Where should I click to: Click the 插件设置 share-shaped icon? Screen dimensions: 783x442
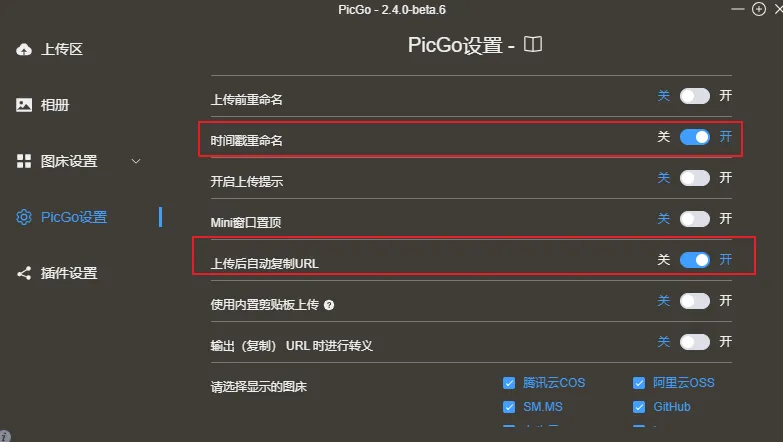[24, 273]
